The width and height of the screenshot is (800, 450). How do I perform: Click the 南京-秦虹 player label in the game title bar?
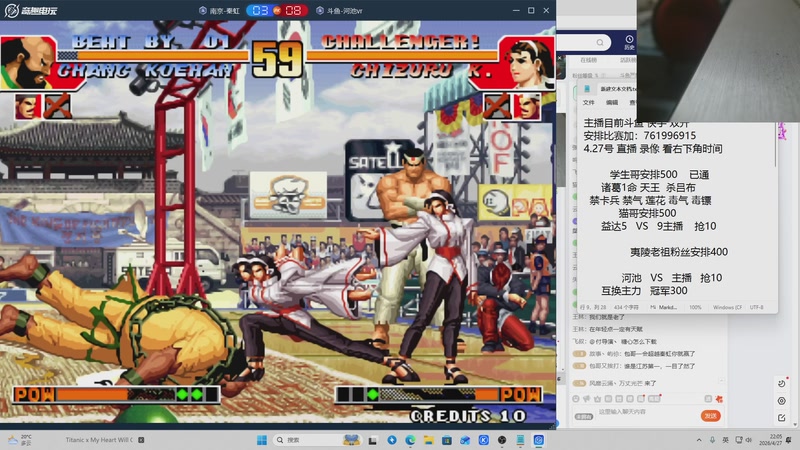pos(219,10)
